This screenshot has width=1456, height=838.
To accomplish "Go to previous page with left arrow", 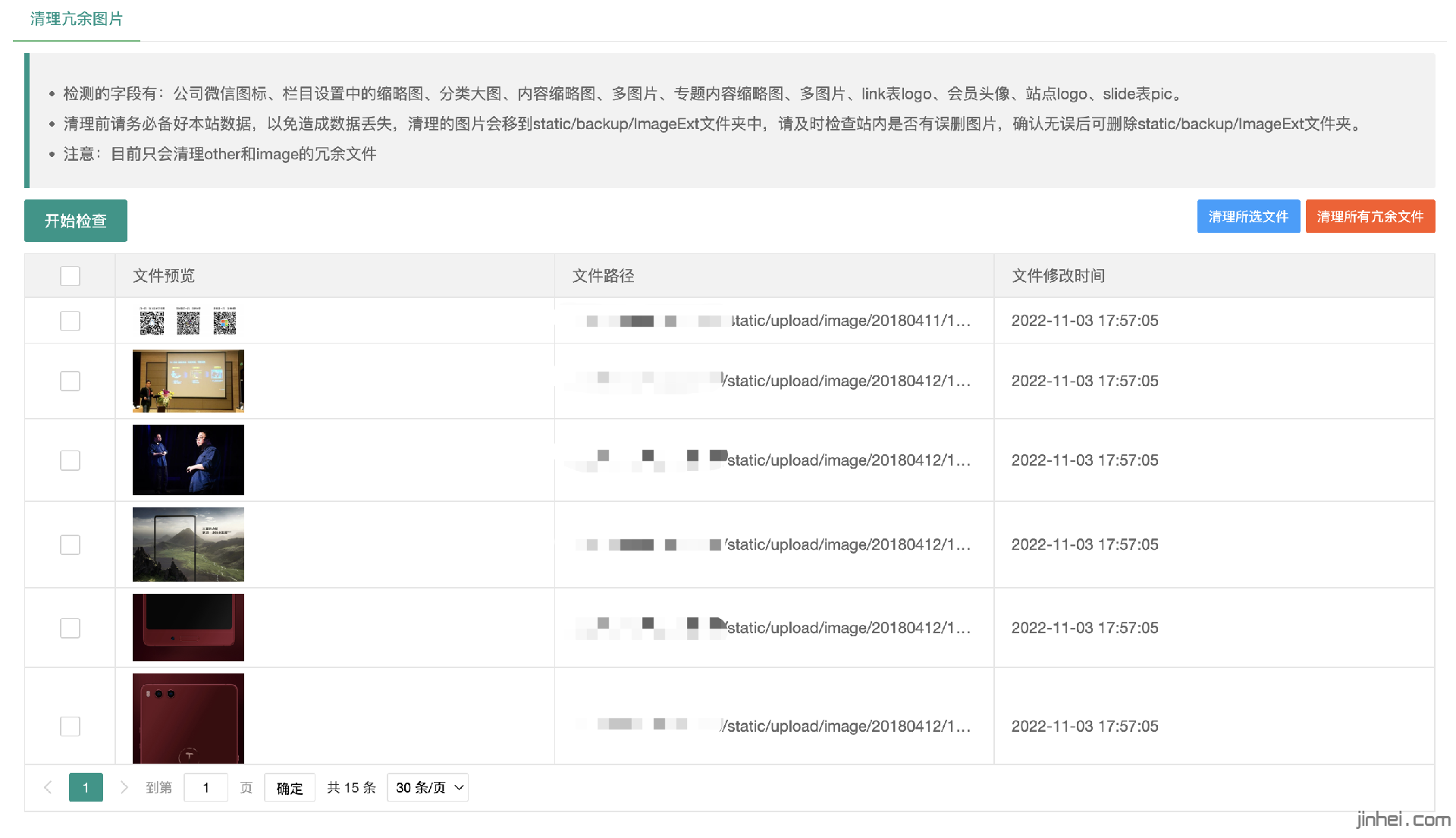I will pos(48,787).
